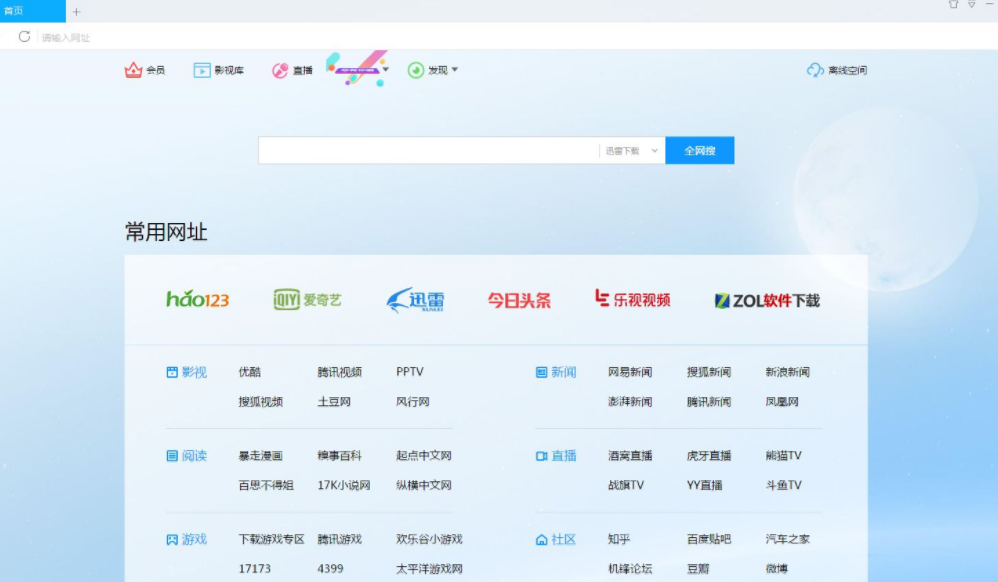
Task: Click the 会员 crown icon
Action: [x=133, y=70]
